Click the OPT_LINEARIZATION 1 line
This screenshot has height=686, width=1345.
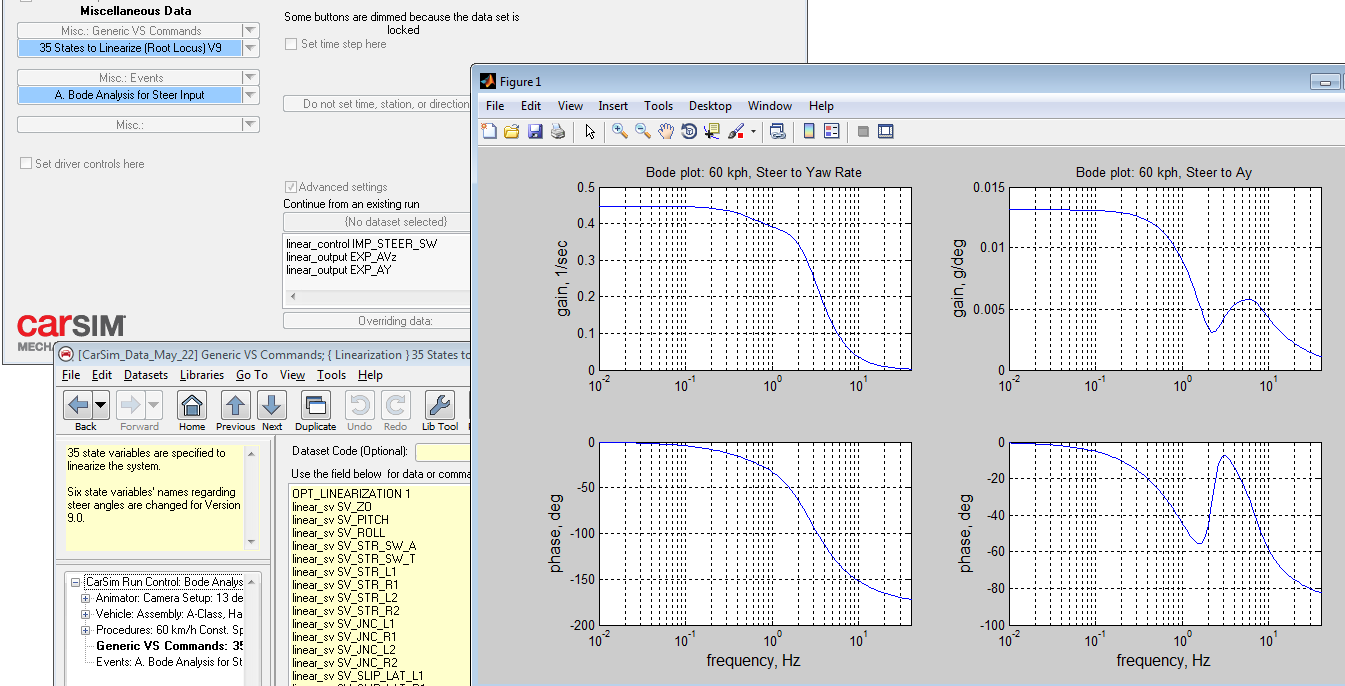tap(351, 494)
